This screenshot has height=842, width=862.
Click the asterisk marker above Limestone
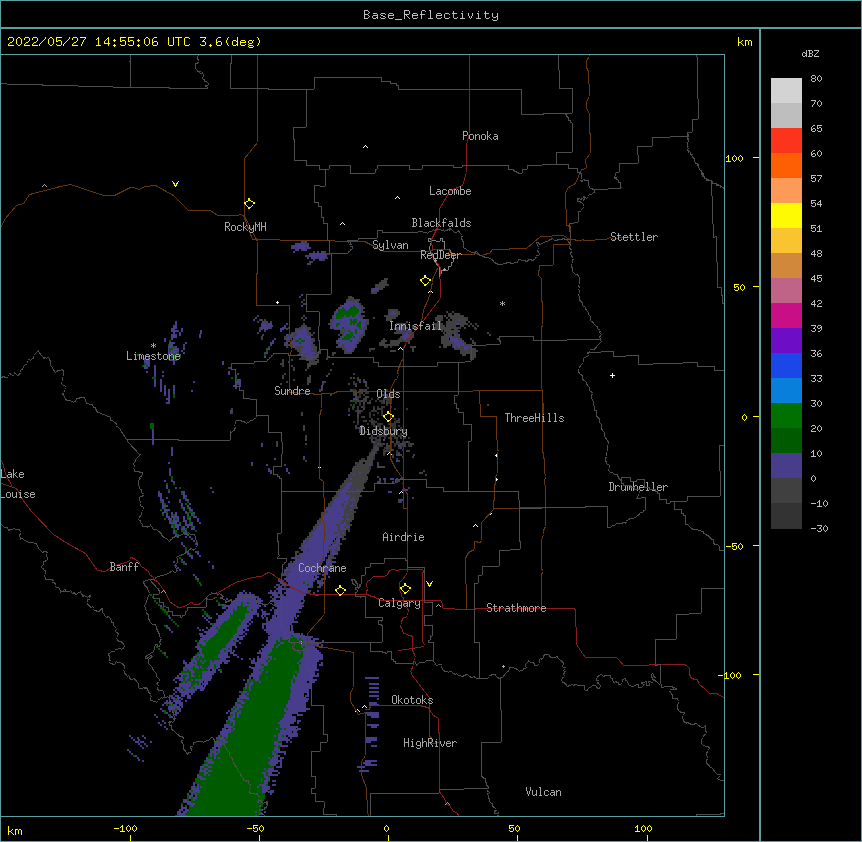tap(153, 346)
